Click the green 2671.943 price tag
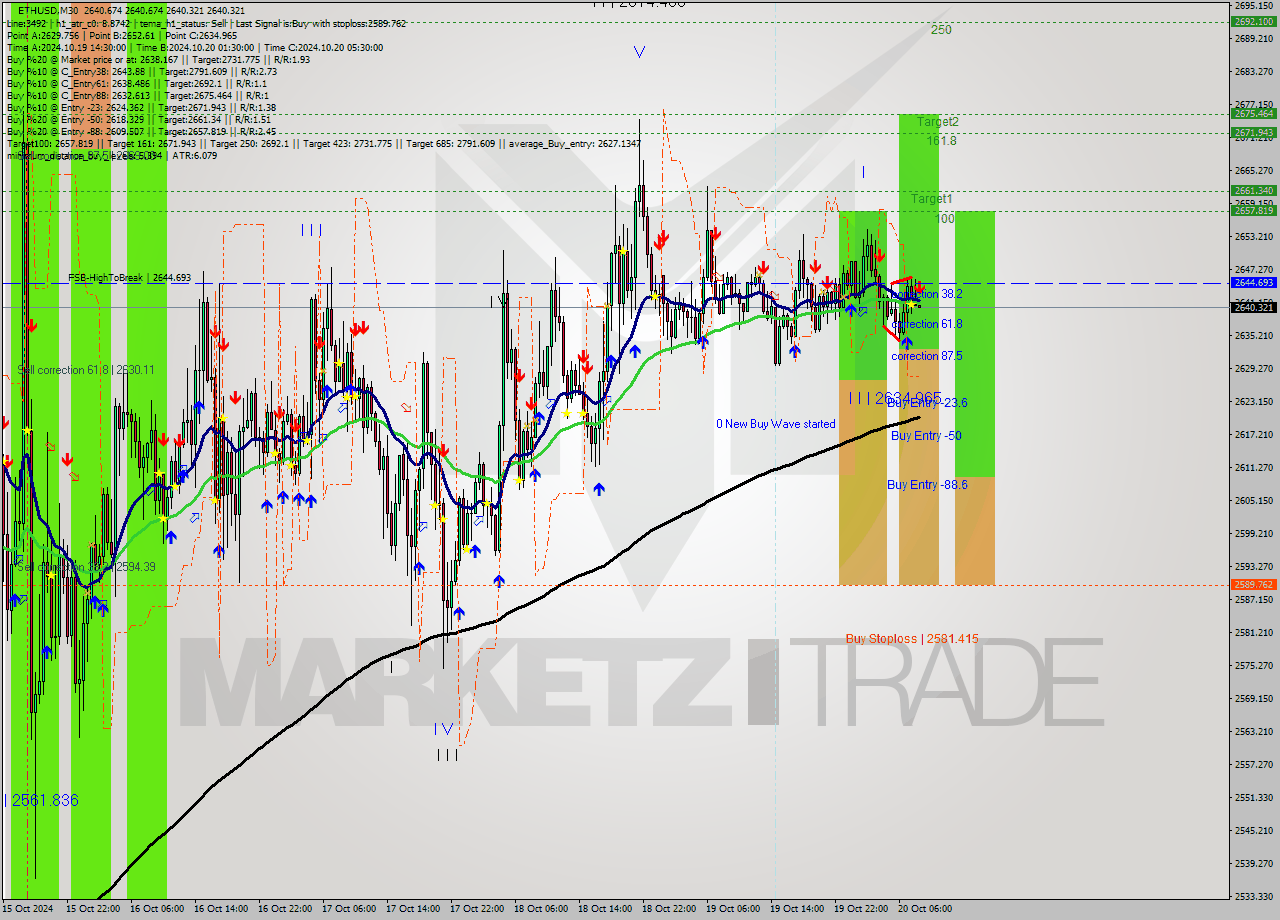The width and height of the screenshot is (1280, 920). pyautogui.click(x=1254, y=132)
